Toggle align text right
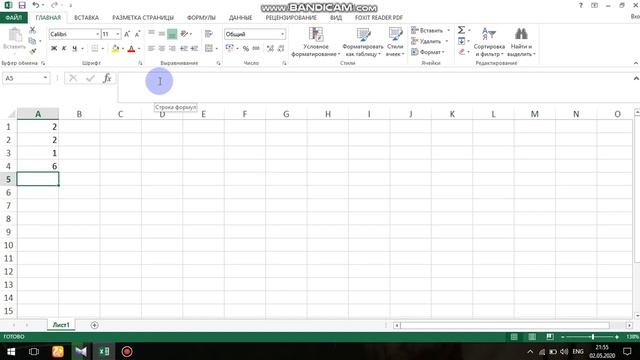 (x=172, y=49)
